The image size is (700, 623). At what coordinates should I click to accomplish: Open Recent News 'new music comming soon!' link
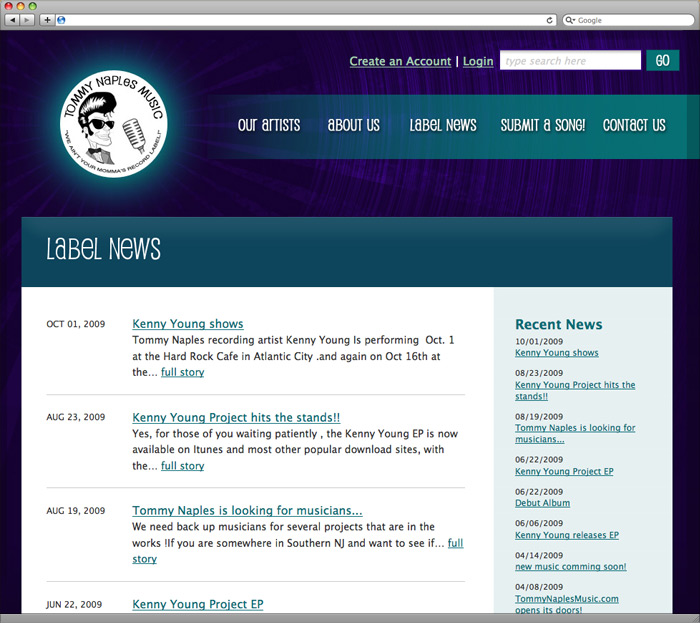pos(571,567)
